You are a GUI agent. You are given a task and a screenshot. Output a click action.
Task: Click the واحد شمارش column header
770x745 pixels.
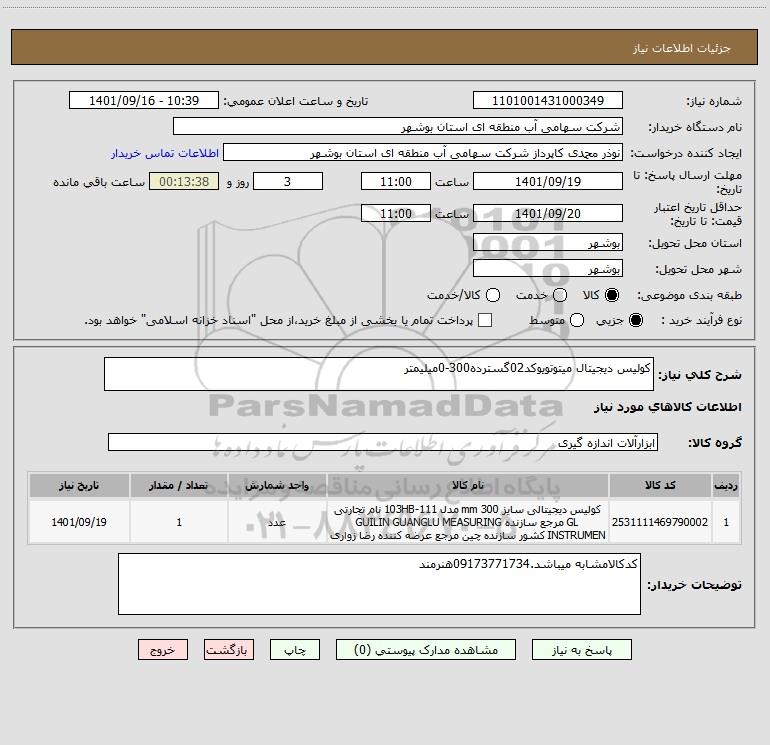click(277, 485)
